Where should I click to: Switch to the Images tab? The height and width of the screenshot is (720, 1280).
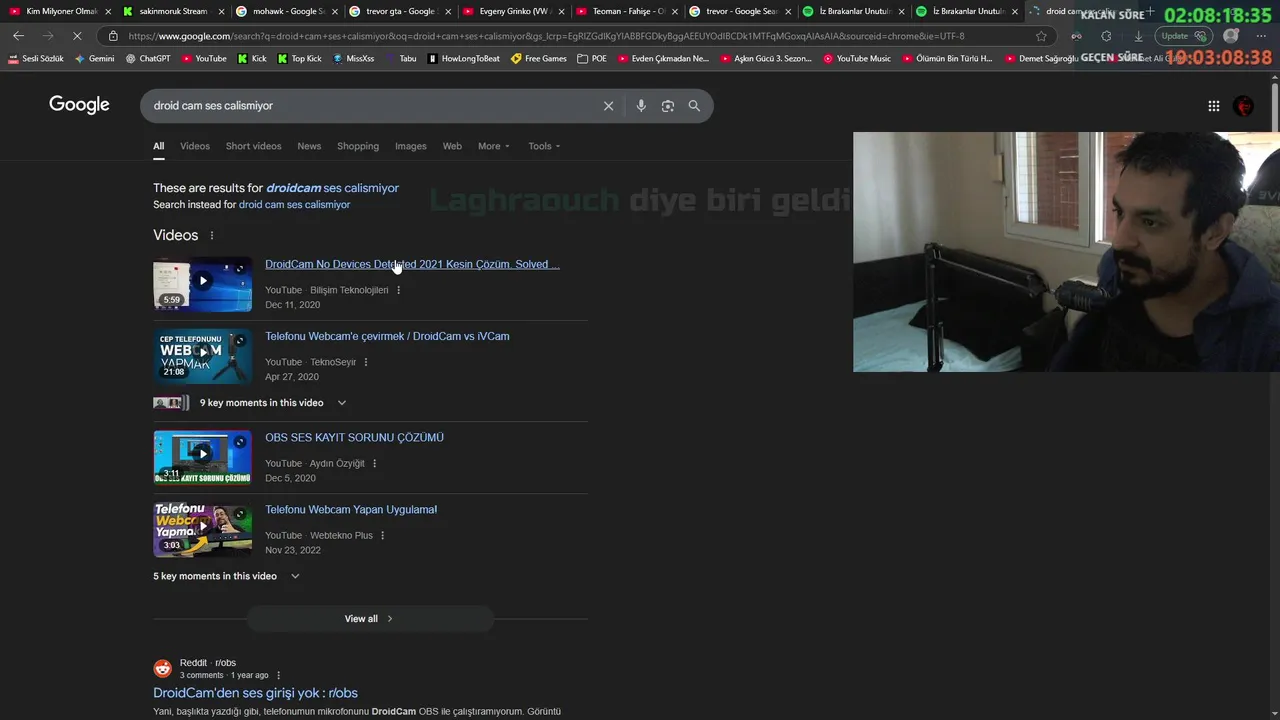coord(410,146)
